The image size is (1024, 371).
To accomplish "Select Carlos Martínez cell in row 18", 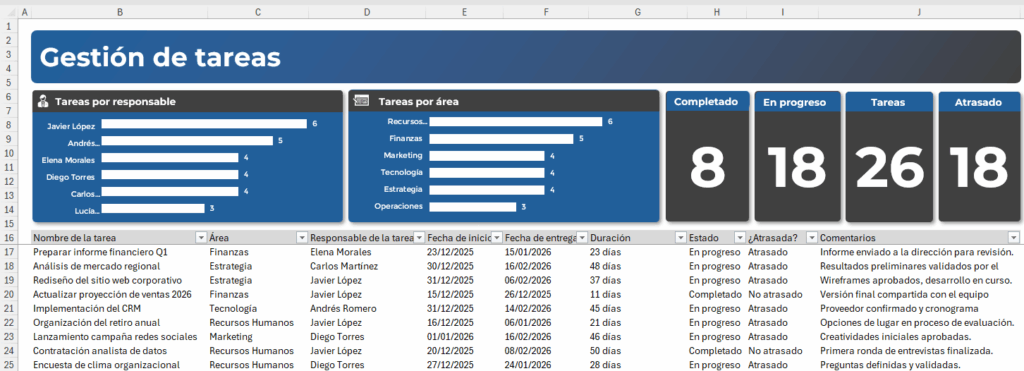I will [x=367, y=266].
